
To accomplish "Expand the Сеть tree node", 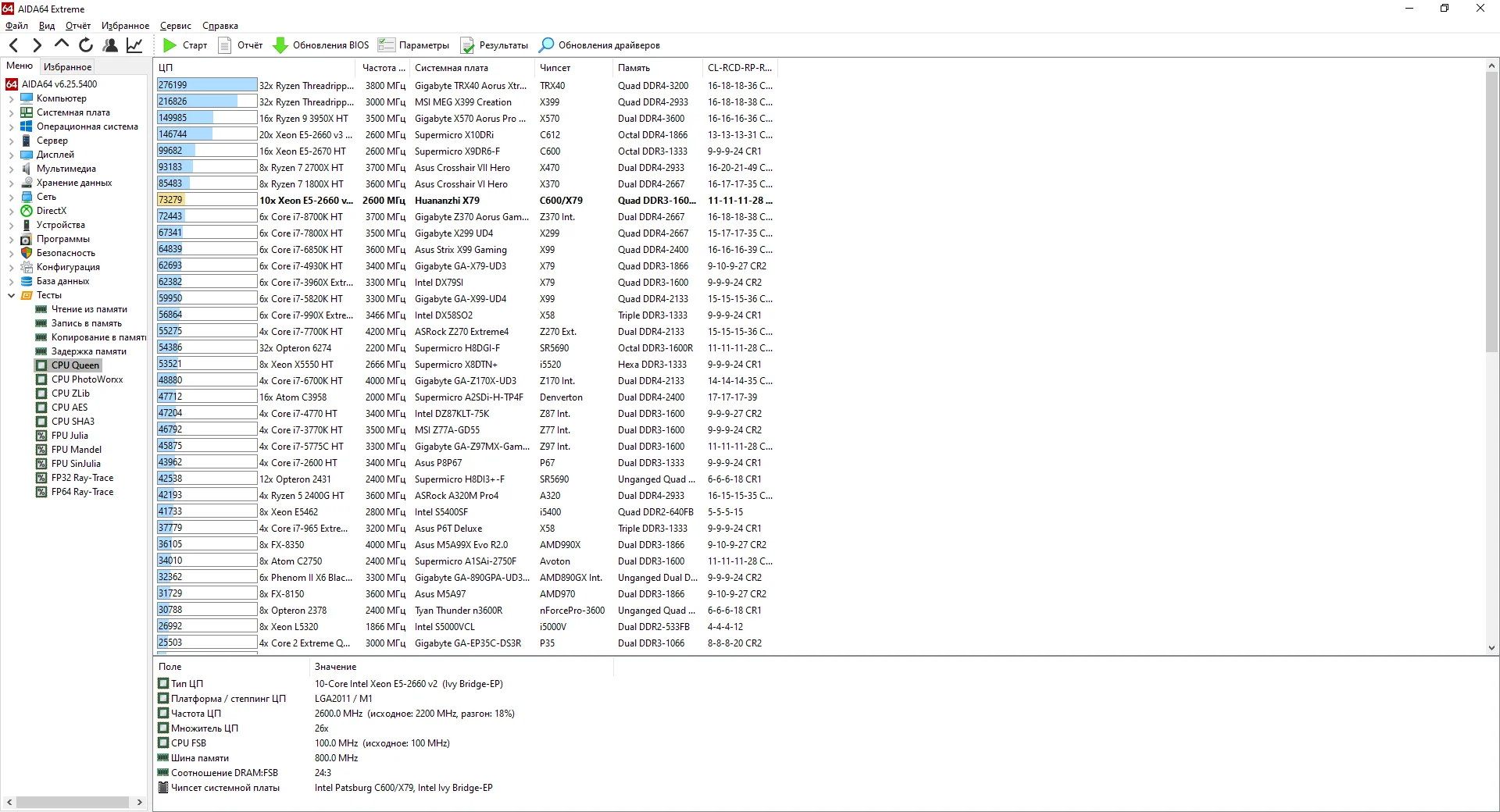I will pos(11,198).
